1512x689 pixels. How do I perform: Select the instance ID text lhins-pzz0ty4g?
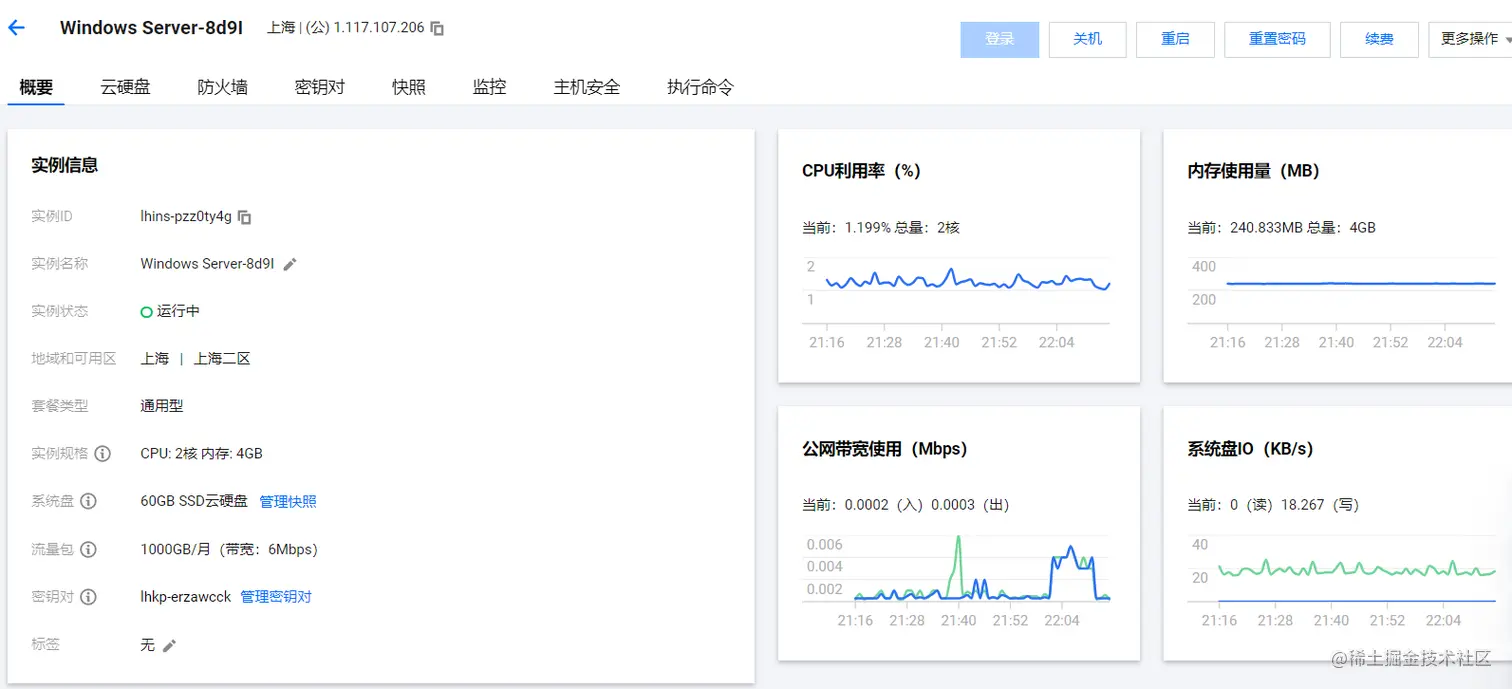(x=186, y=217)
